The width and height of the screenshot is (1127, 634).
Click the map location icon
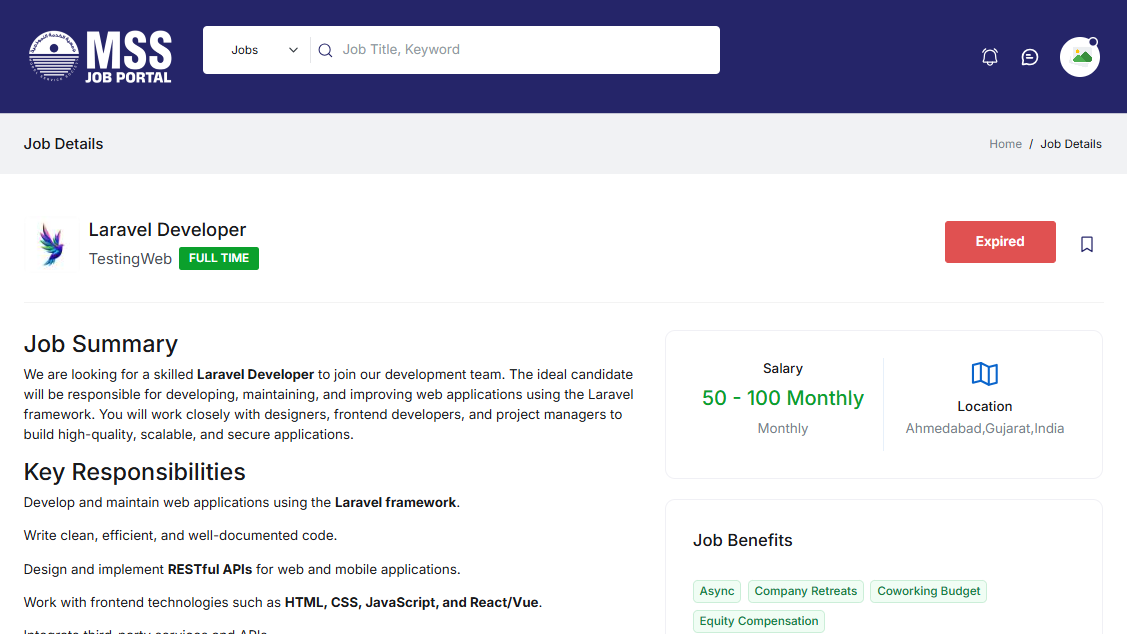[x=985, y=374]
